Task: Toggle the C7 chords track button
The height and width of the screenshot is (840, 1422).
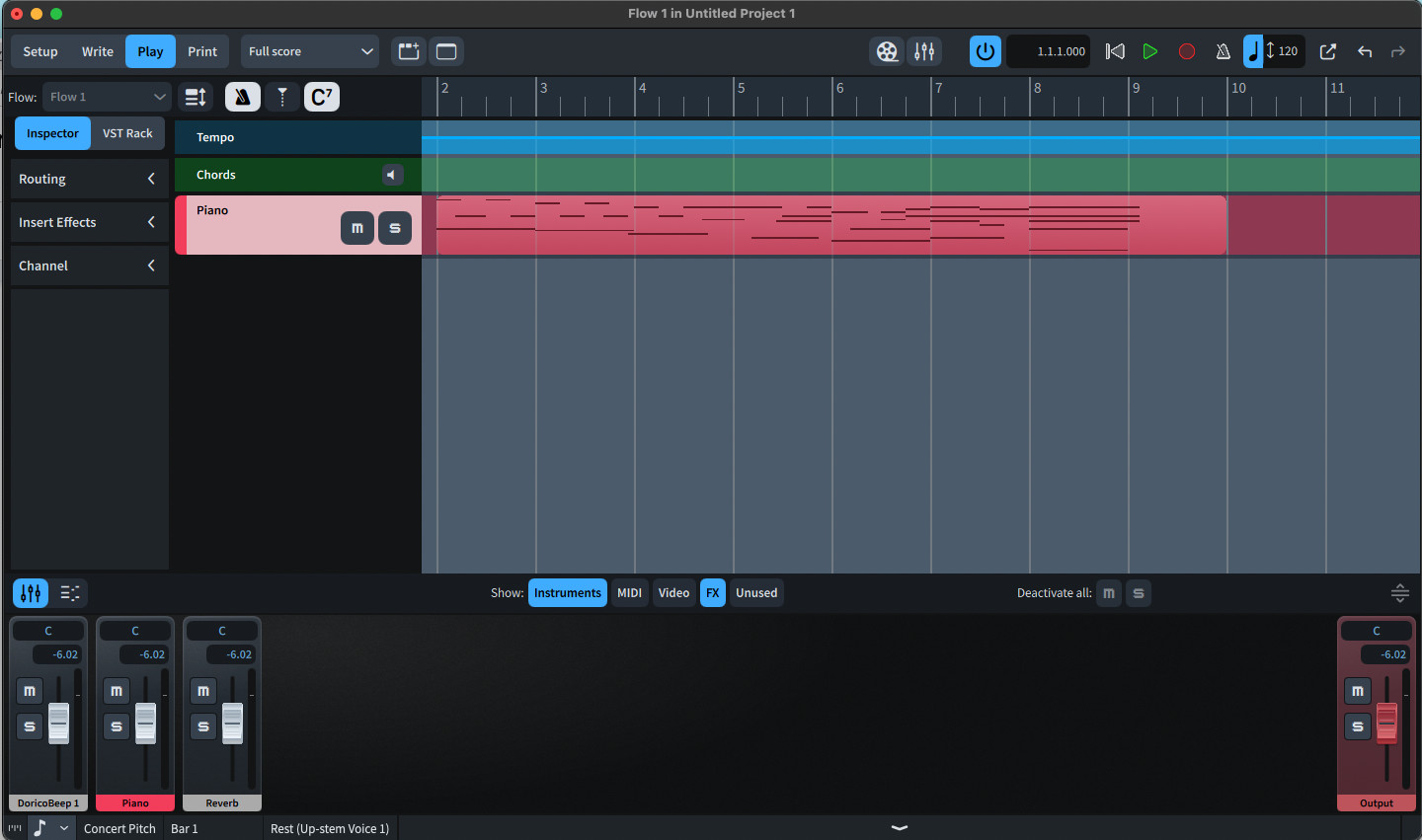Action: pos(322,97)
